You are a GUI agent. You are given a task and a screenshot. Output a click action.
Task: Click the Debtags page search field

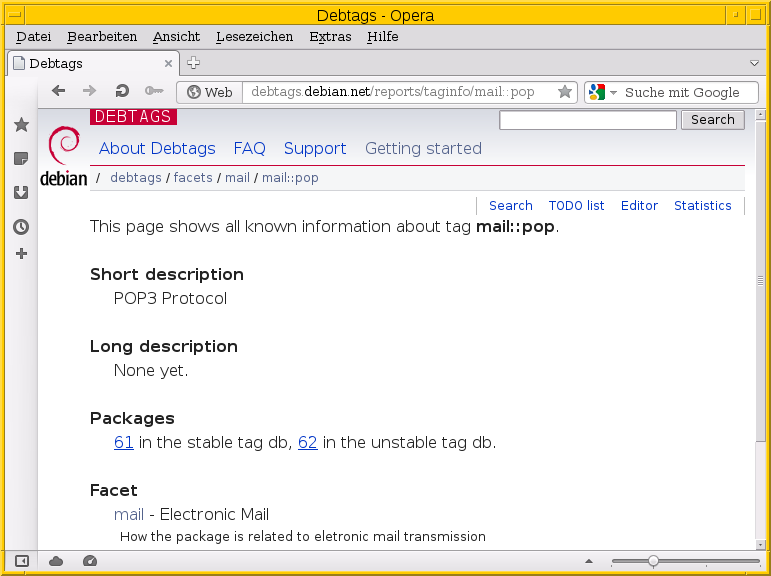[x=588, y=120]
